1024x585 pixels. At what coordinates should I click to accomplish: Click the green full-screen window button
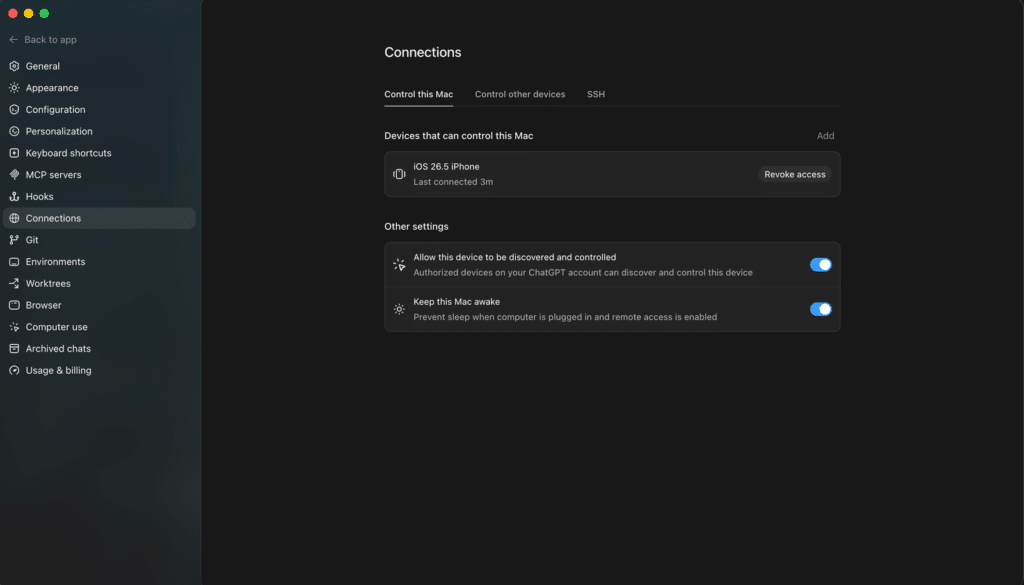(44, 13)
